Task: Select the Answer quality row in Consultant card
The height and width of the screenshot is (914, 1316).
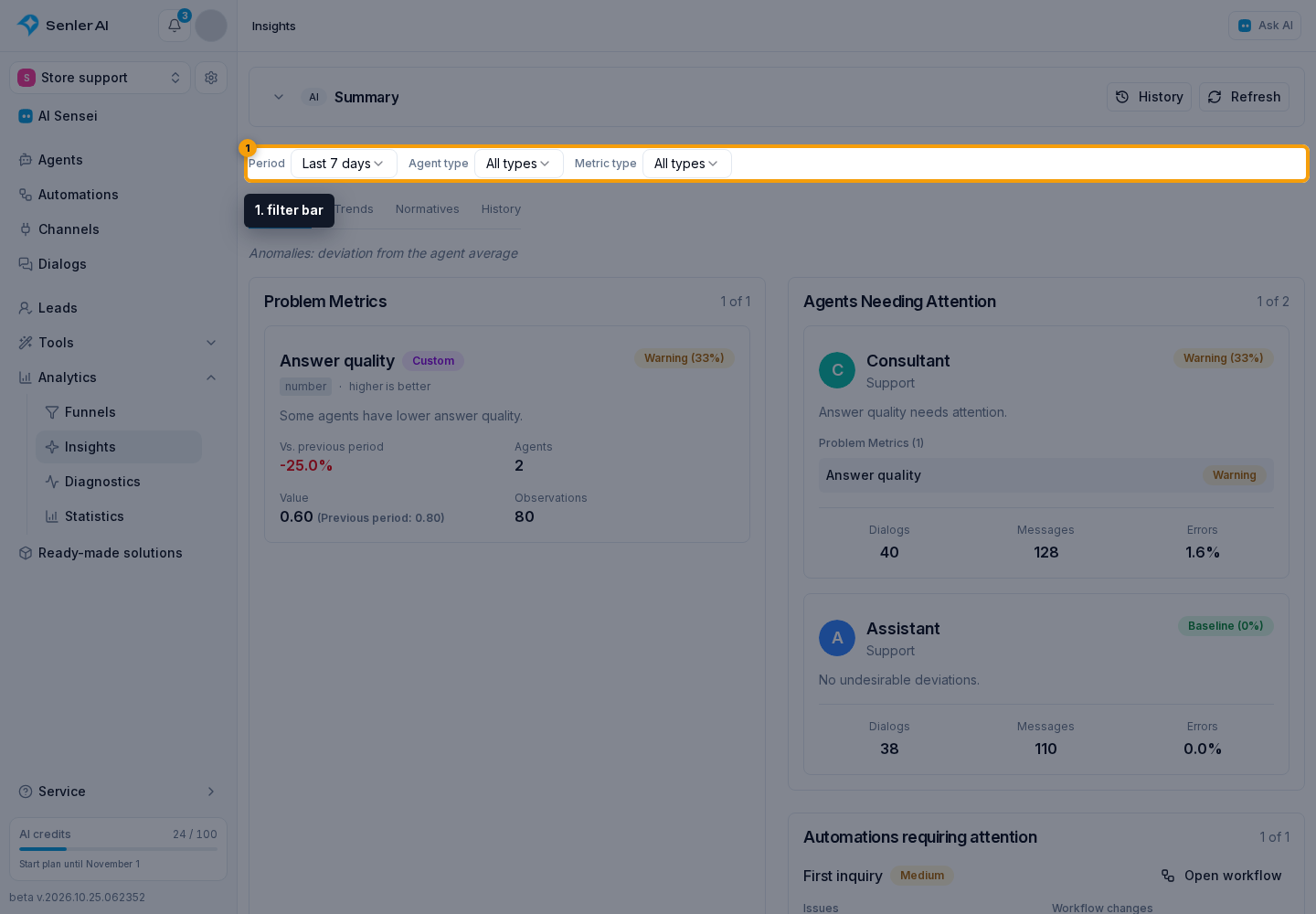Action: pyautogui.click(x=1046, y=475)
